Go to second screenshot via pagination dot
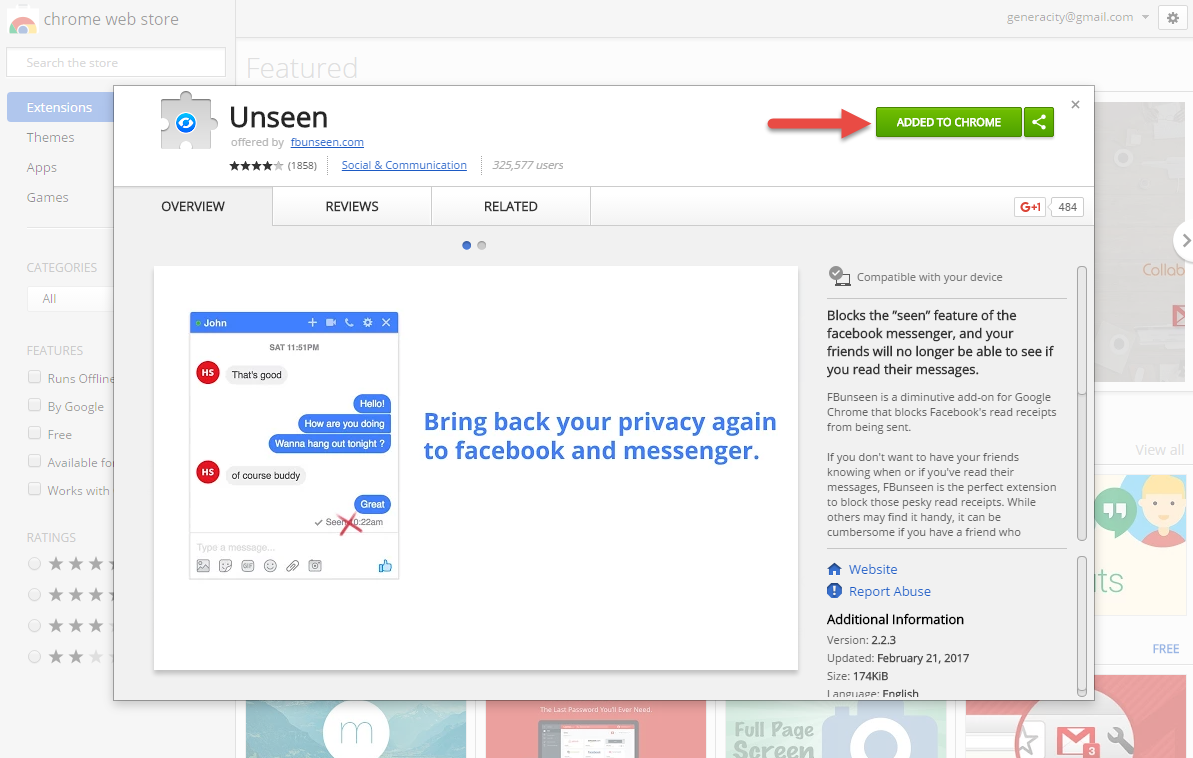1193x758 pixels. pyautogui.click(x=482, y=245)
